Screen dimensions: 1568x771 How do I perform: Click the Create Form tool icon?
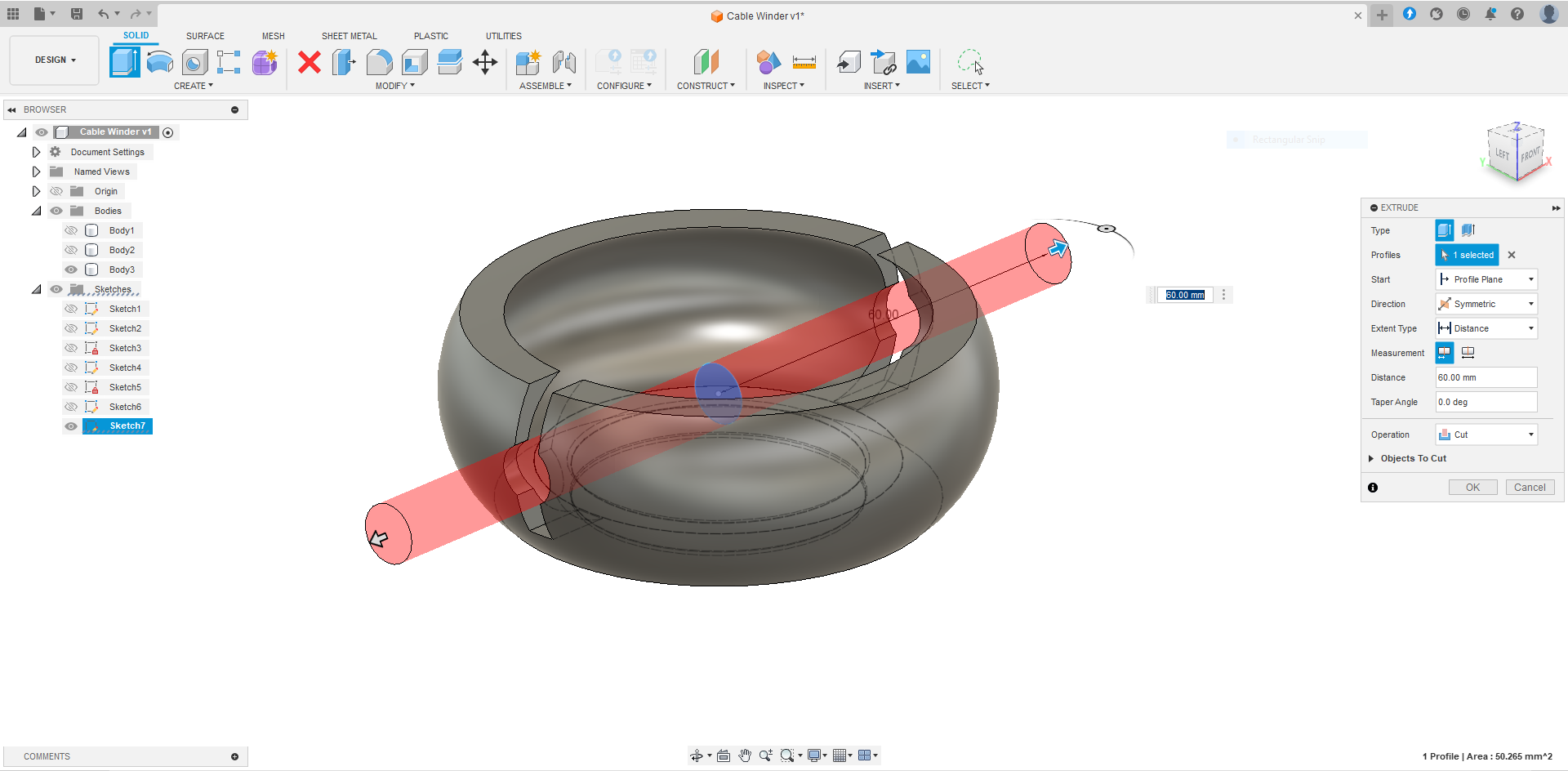265,62
